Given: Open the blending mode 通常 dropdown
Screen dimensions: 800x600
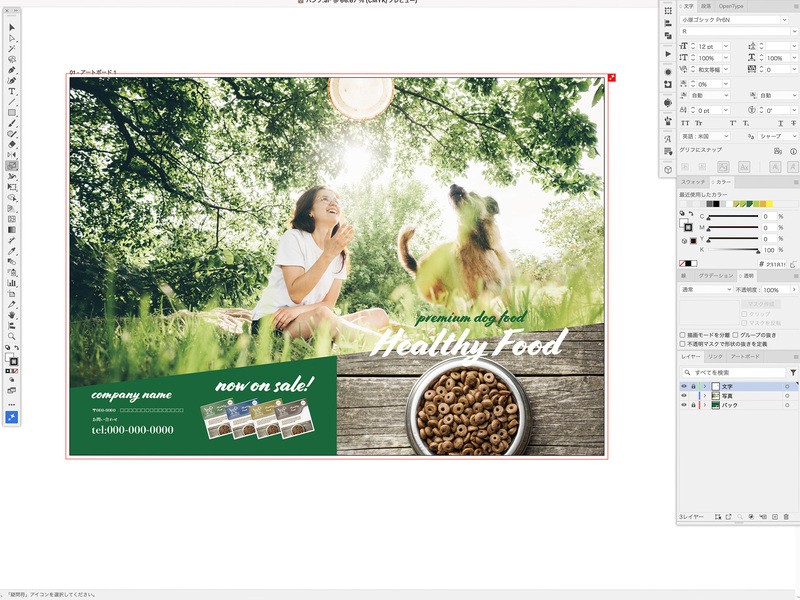Looking at the screenshot, I should [706, 290].
